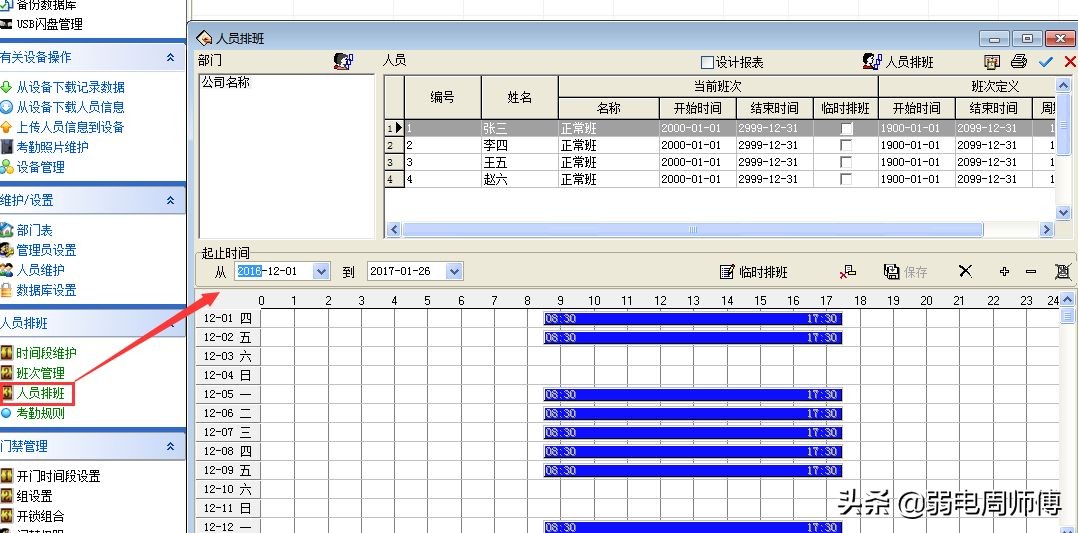Image resolution: width=1078 pixels, height=533 pixels.
Task: Click the clear all trash icon
Action: (x=1063, y=272)
